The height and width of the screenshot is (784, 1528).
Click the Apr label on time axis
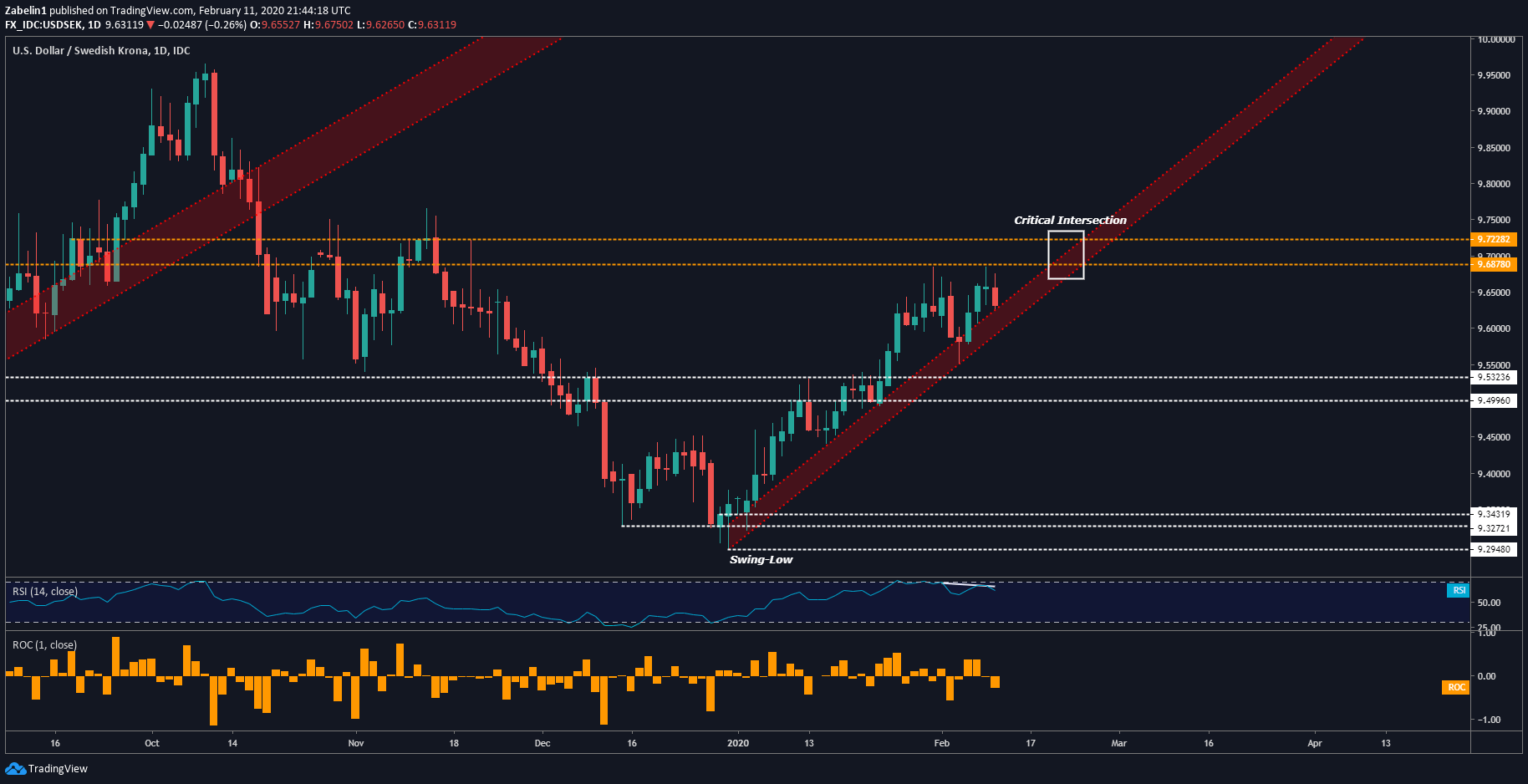tap(1315, 743)
